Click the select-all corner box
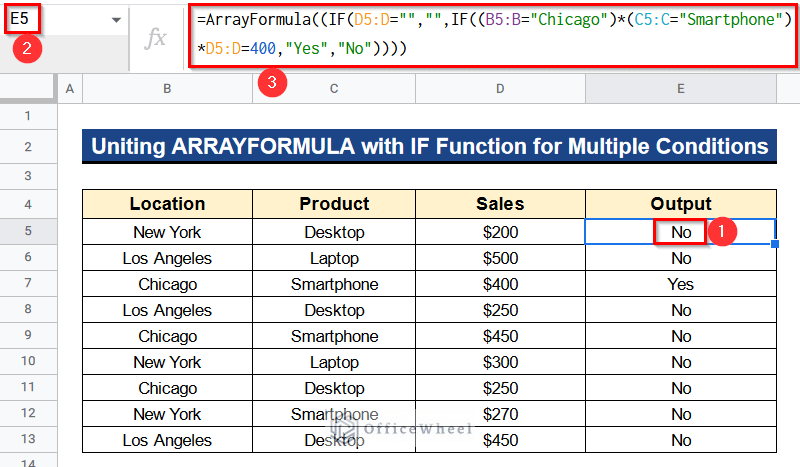800x467 pixels. [x=28, y=89]
